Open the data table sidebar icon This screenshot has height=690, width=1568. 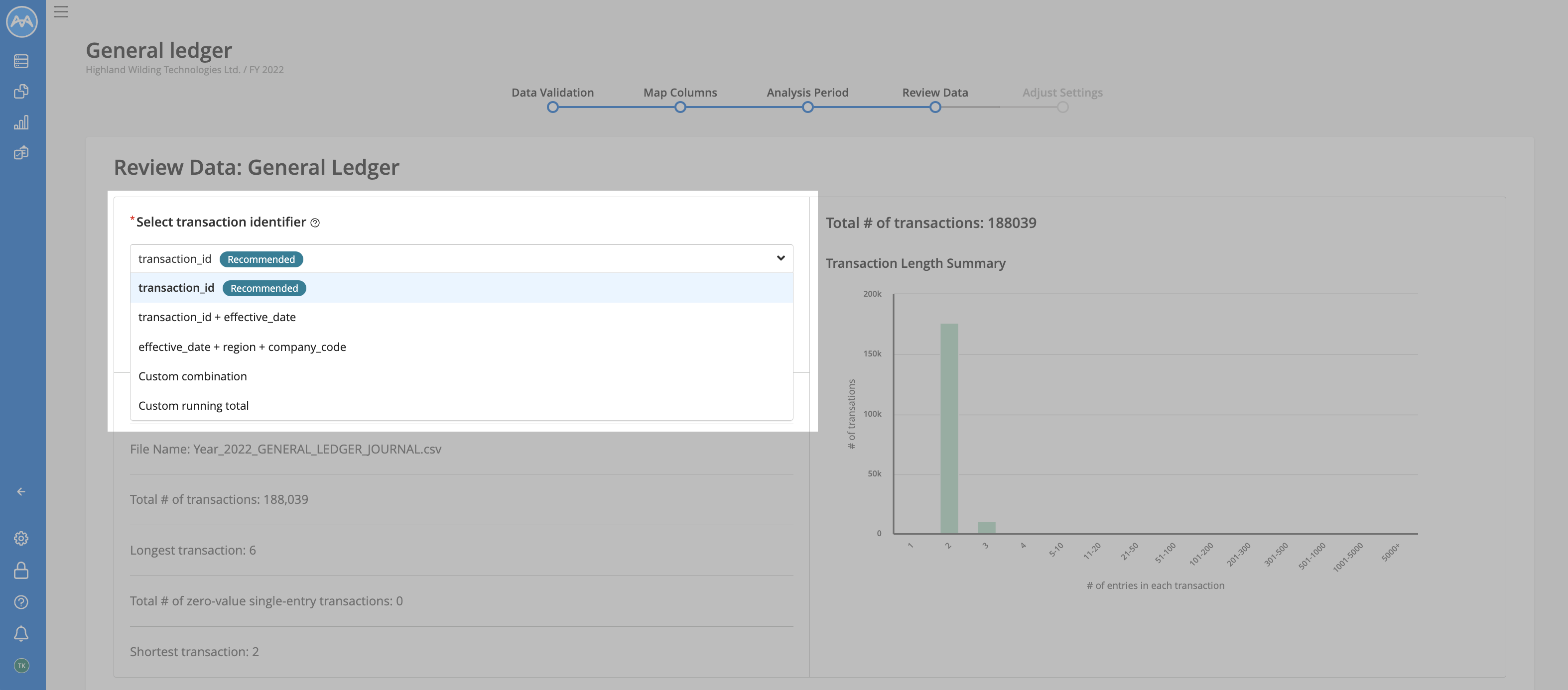(x=21, y=61)
